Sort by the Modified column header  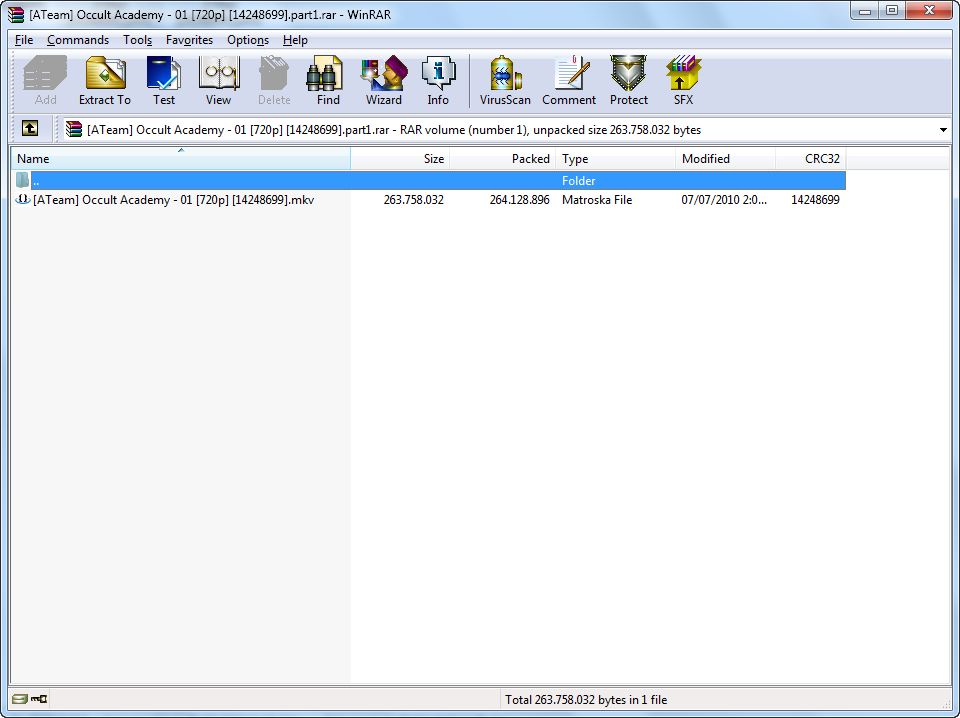[x=726, y=159]
